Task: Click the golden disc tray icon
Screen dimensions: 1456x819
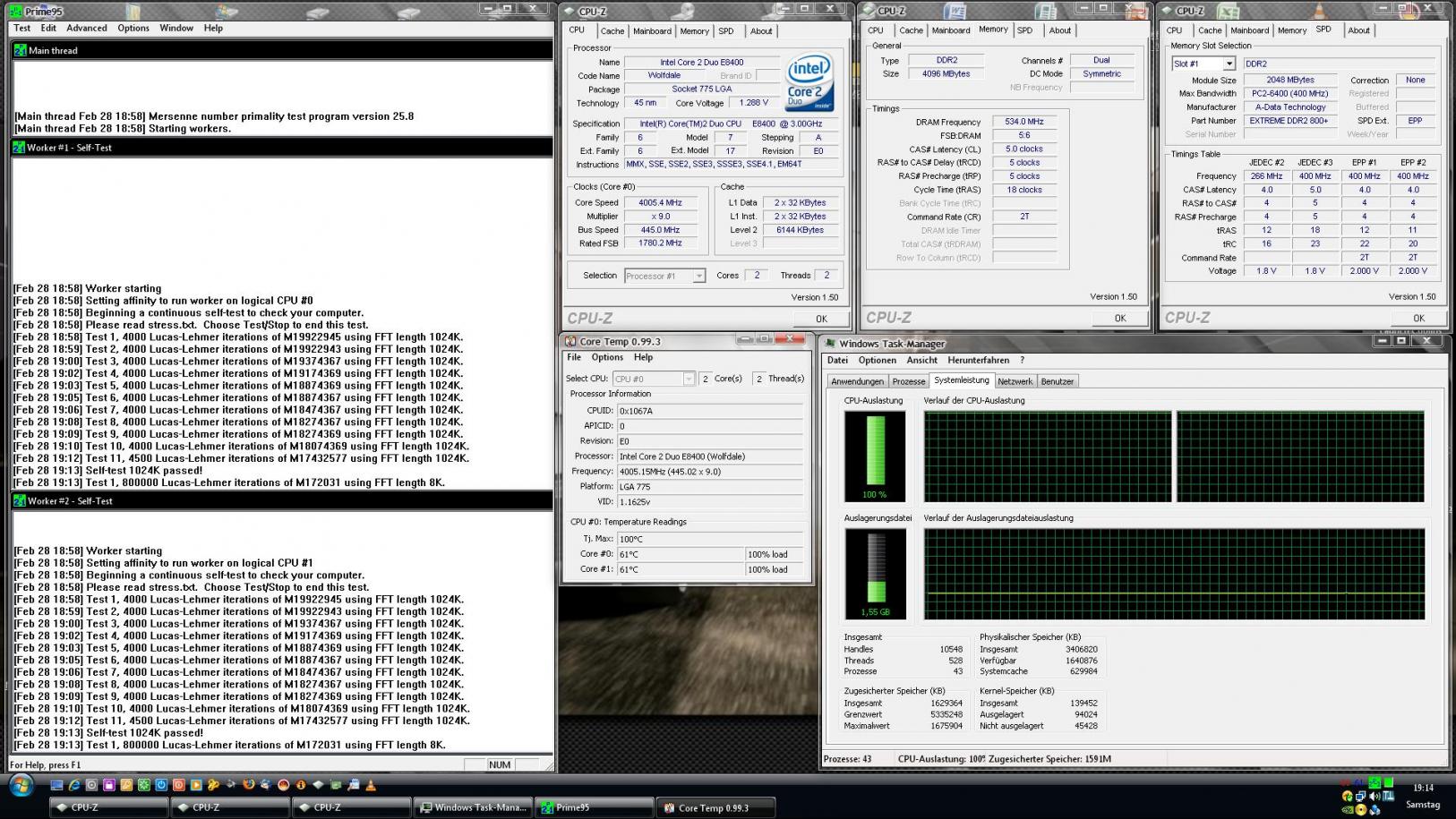Action: (1361, 809)
